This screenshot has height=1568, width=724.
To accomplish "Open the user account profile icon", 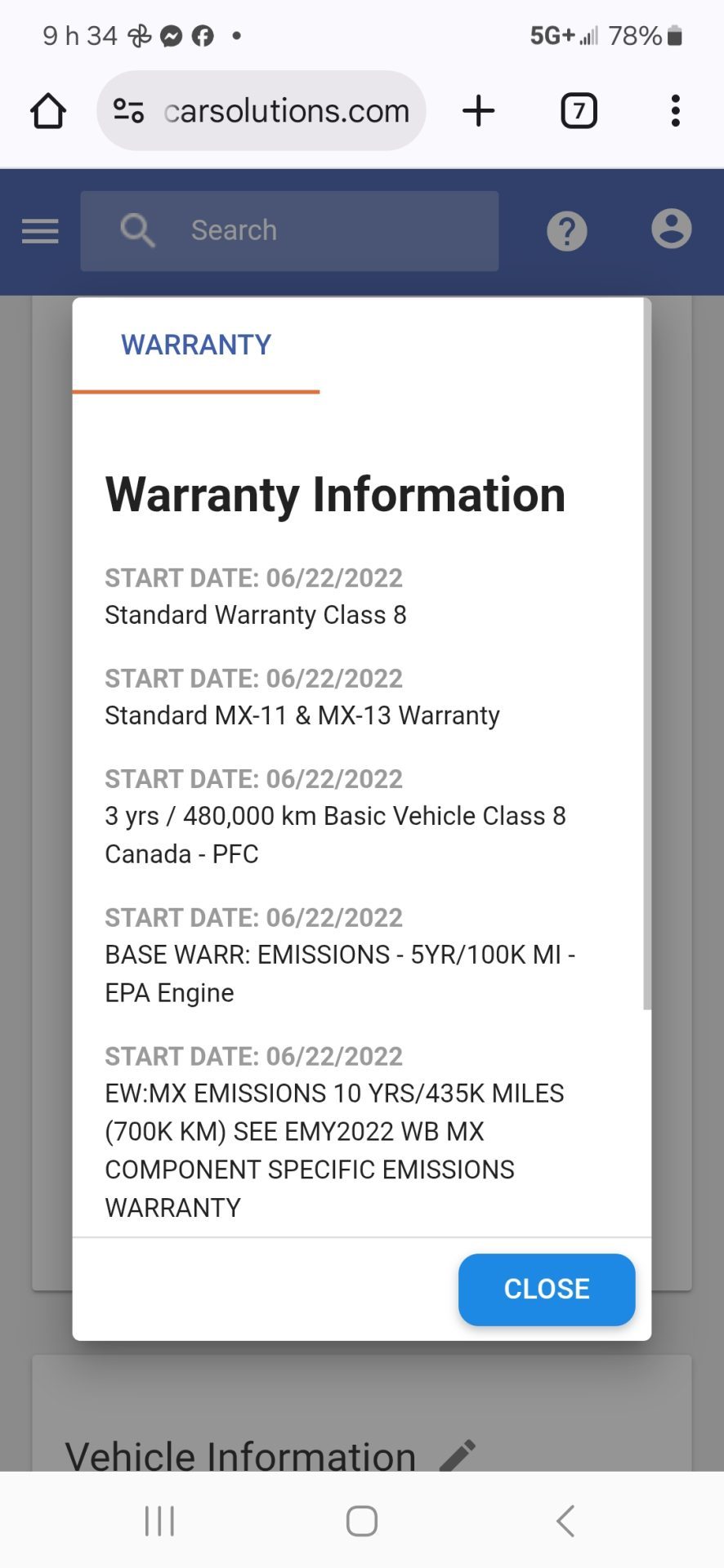I will pos(672,229).
